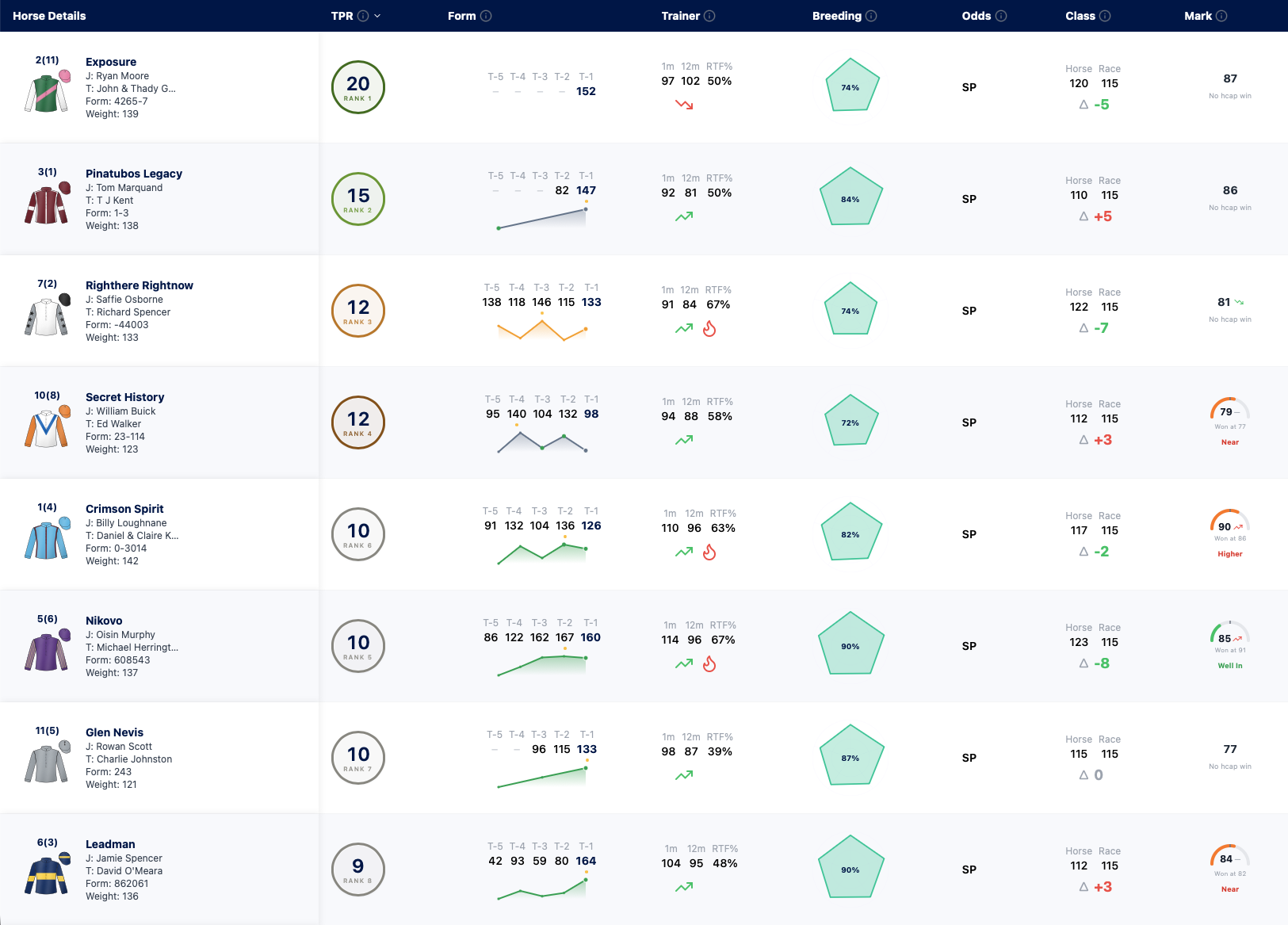Click Nikovo's 90% breeding pentagon chart

coord(850,645)
